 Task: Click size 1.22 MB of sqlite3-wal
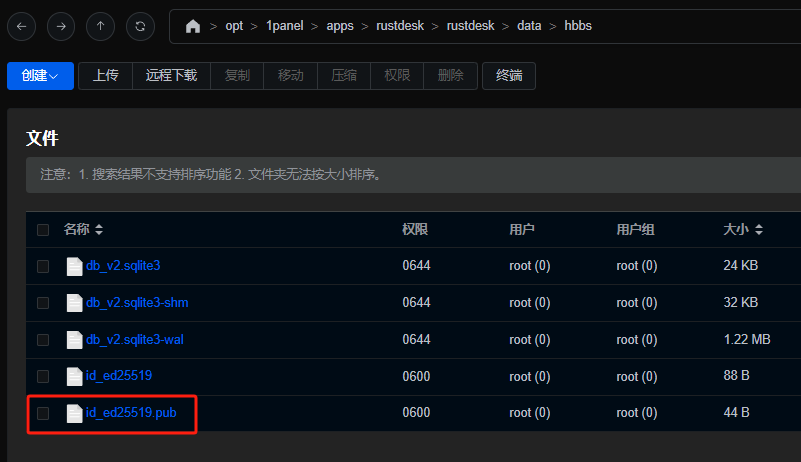747,339
